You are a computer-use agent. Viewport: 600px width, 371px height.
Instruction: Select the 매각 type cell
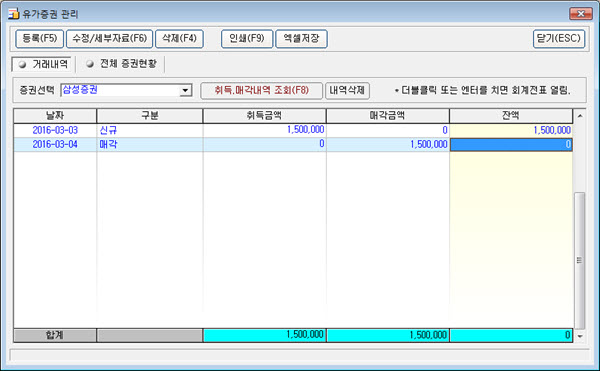pos(150,145)
